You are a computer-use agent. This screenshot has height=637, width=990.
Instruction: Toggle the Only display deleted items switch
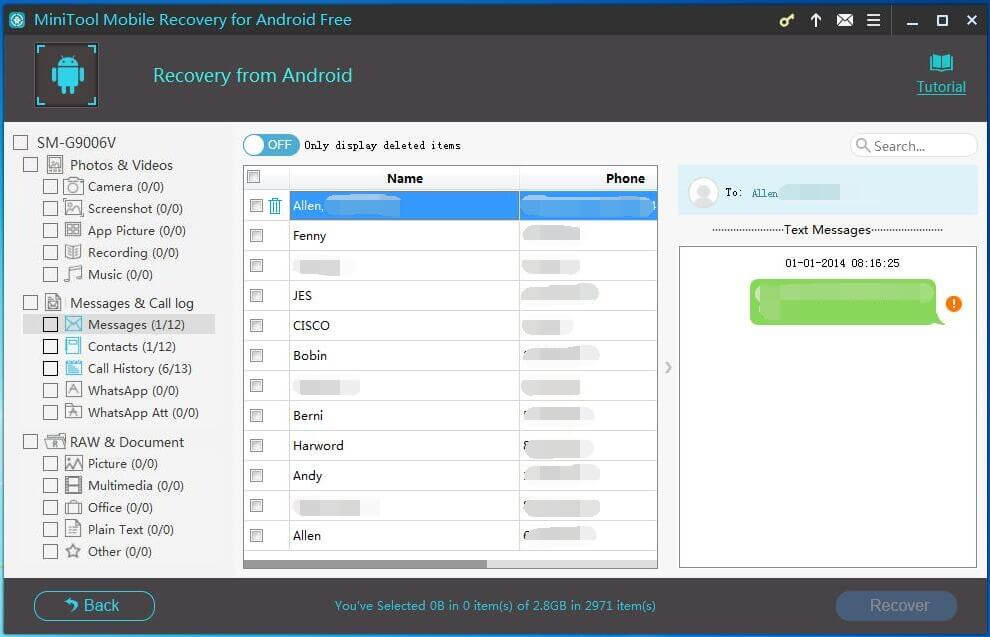pos(271,145)
